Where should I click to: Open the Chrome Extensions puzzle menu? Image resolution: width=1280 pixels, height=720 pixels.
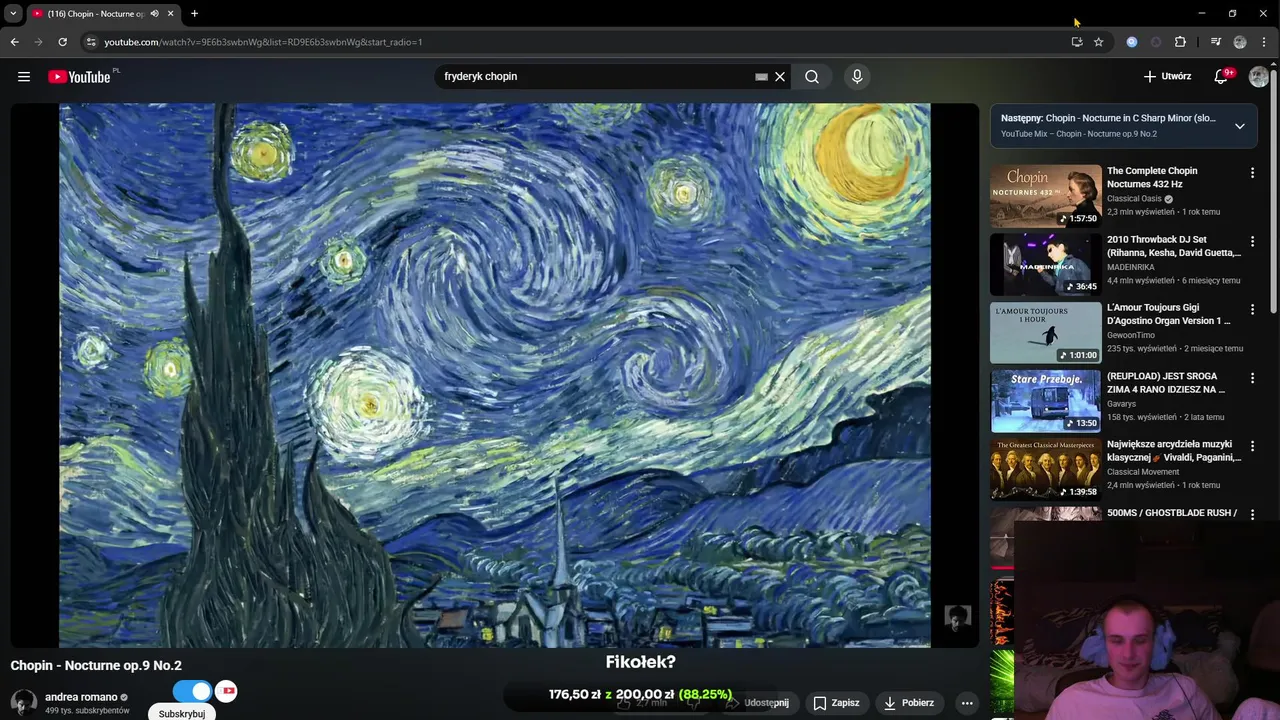(x=1180, y=42)
